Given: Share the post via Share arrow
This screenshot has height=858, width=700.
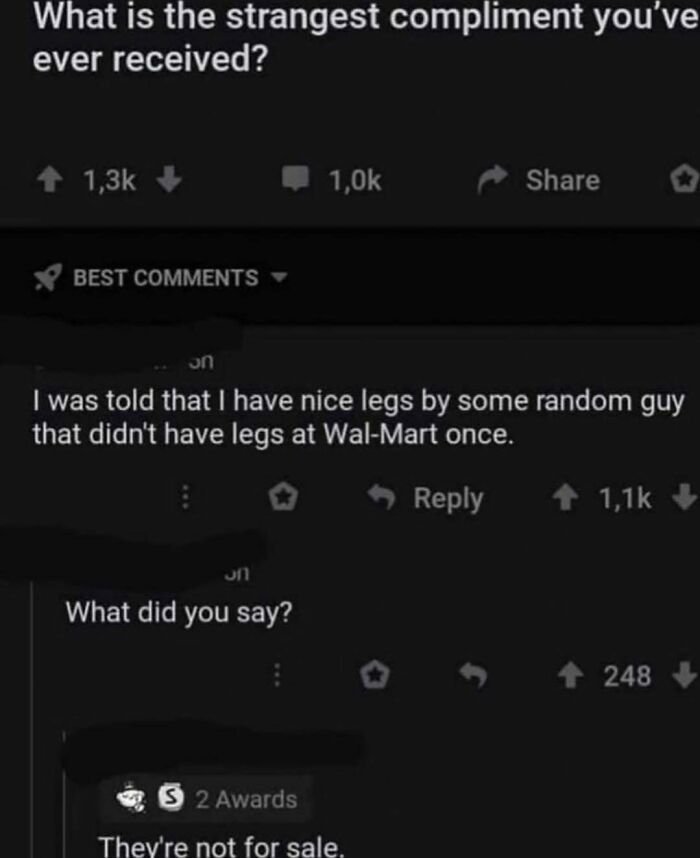Looking at the screenshot, I should 539,181.
